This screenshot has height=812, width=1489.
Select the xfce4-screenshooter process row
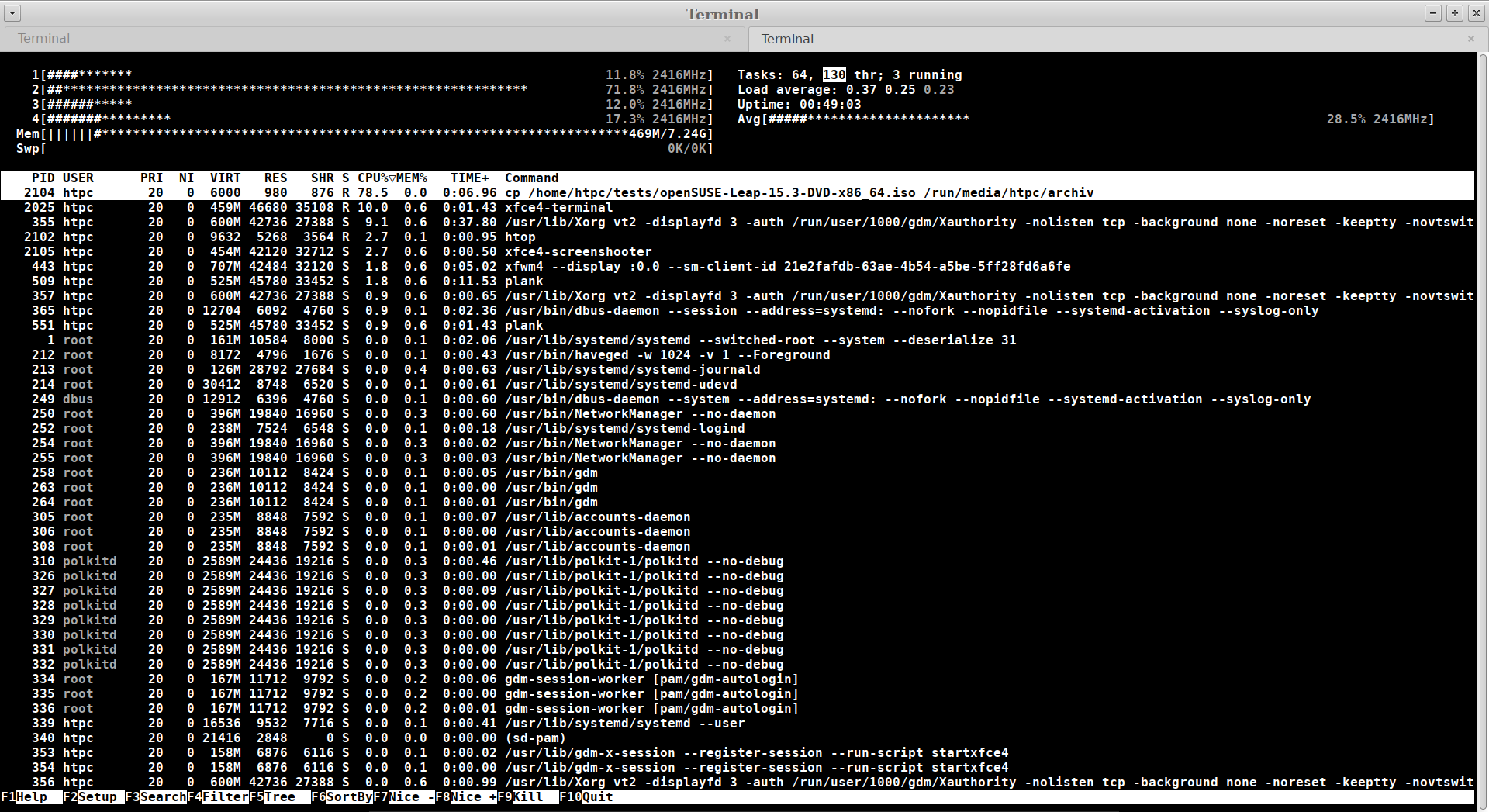pos(737,251)
